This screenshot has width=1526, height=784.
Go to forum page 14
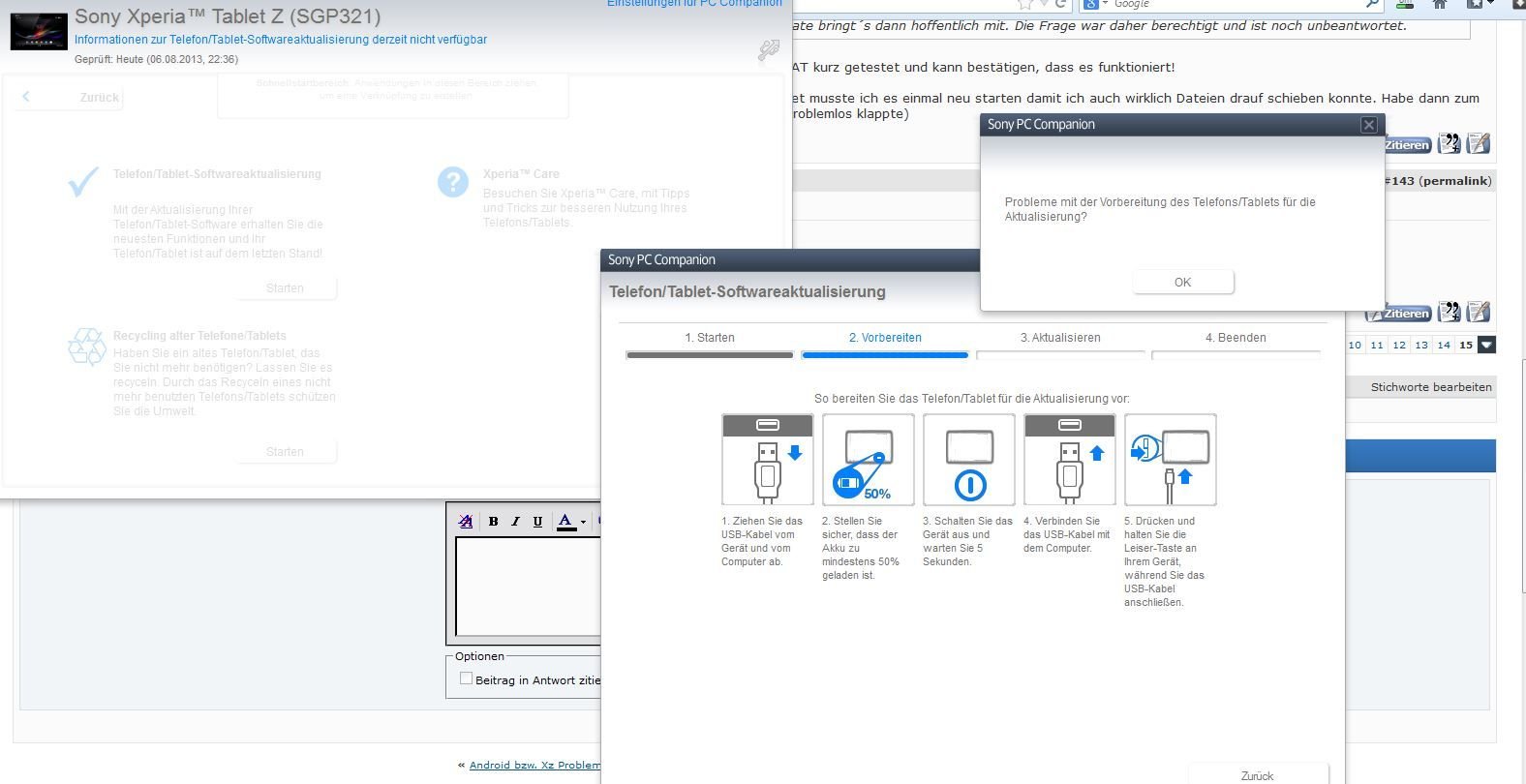tap(1444, 345)
